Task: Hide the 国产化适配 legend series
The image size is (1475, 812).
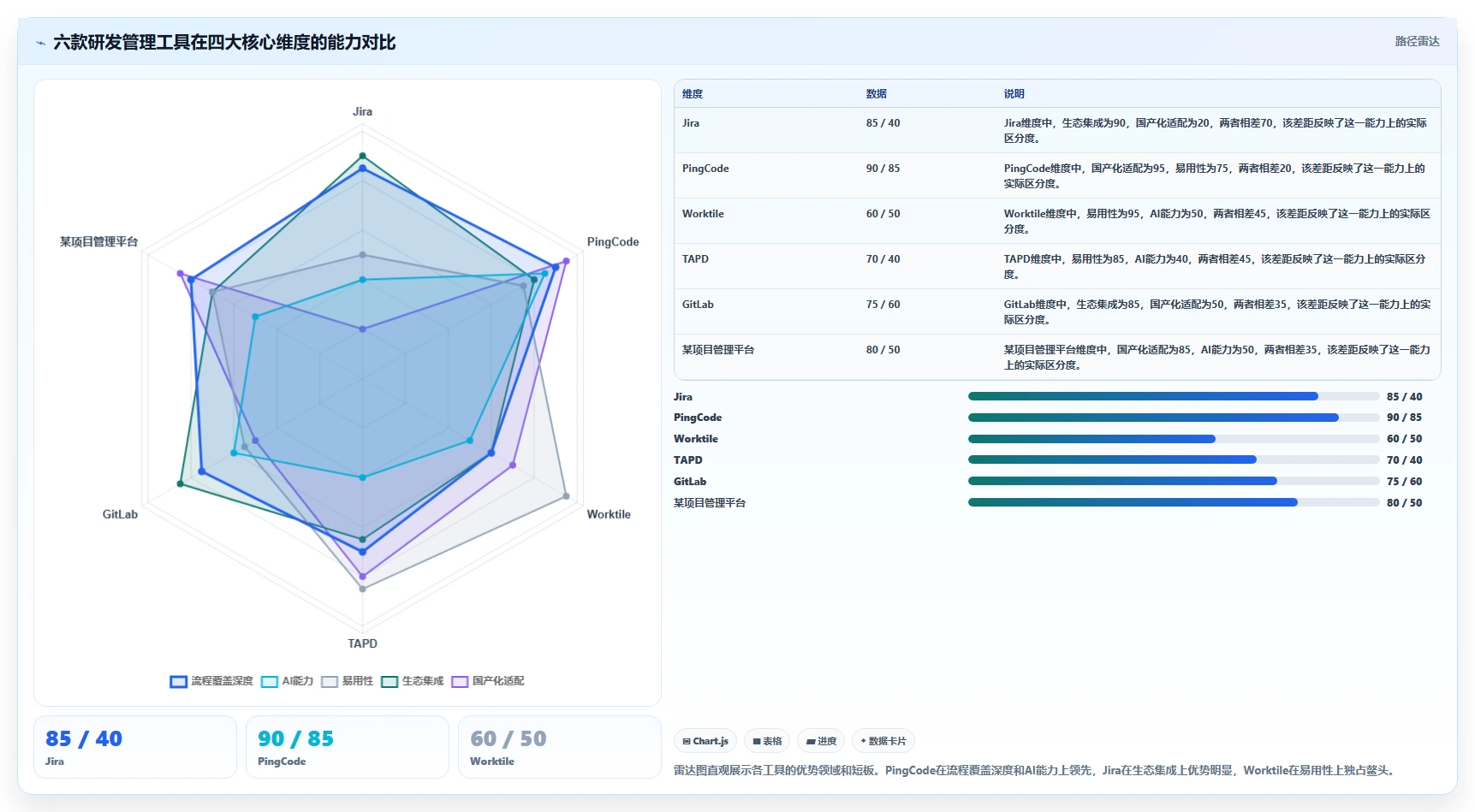Action: coord(488,681)
